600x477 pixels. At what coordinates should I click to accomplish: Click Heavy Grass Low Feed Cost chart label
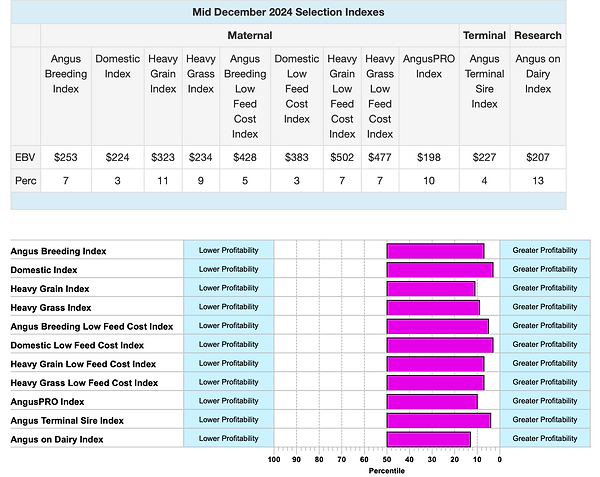pos(84,383)
